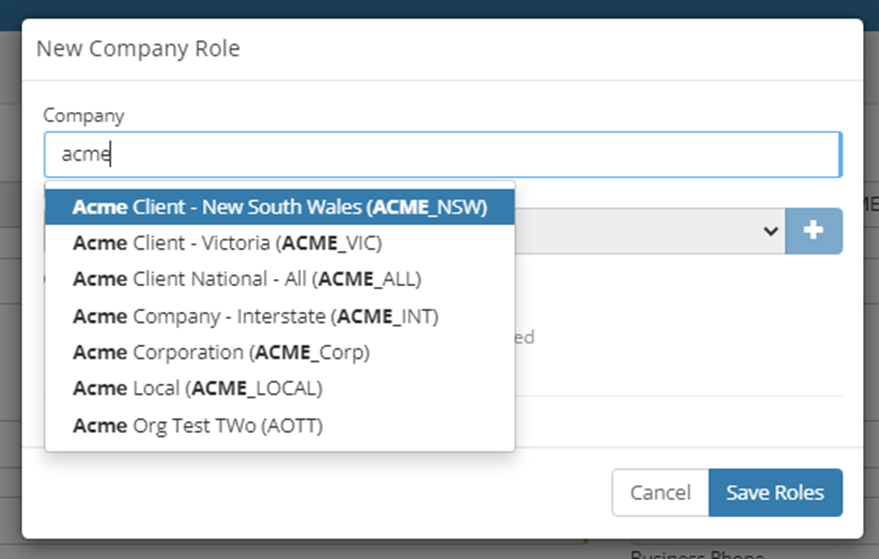Click the New Company Role dialog title
Image resolution: width=879 pixels, height=559 pixels.
coord(138,48)
